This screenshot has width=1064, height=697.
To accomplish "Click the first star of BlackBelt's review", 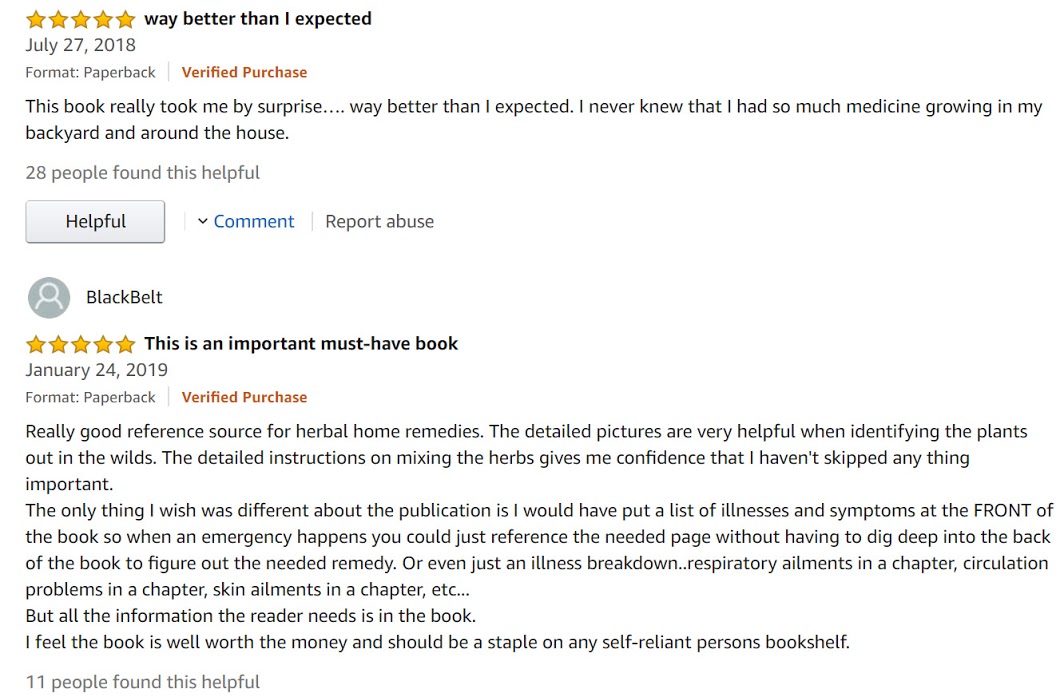I will [36, 344].
